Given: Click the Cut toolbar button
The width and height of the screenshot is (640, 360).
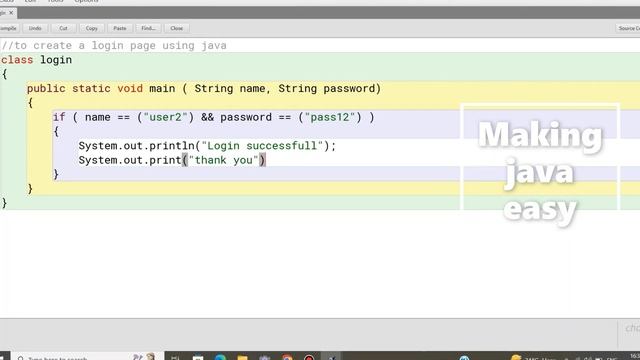Looking at the screenshot, I should pyautogui.click(x=63, y=28).
